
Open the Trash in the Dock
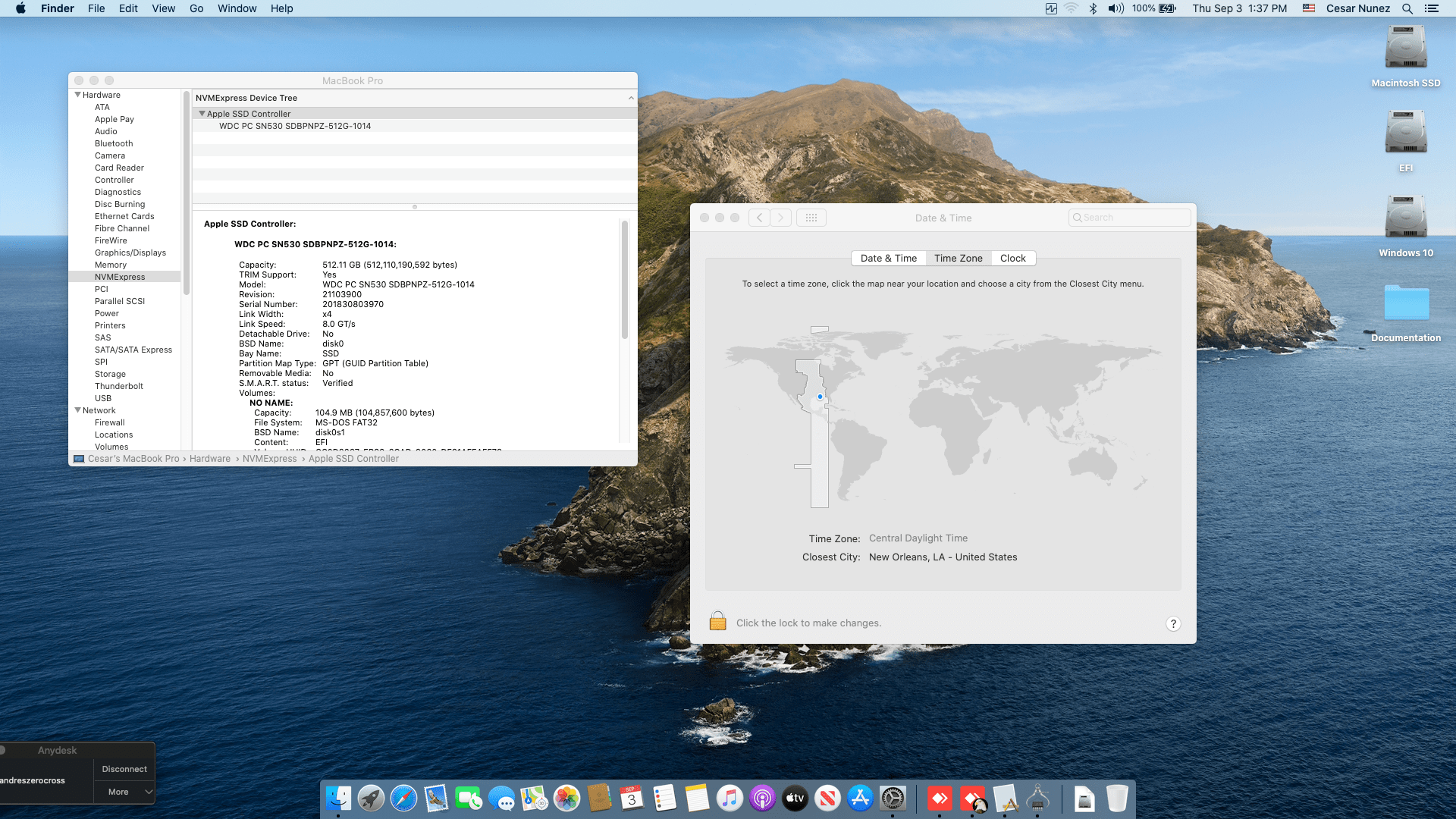pyautogui.click(x=1117, y=798)
